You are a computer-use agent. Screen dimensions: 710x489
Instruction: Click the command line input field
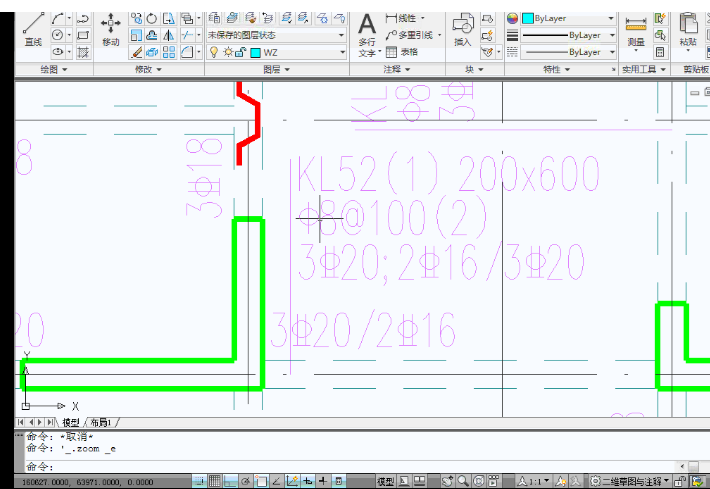coord(350,466)
